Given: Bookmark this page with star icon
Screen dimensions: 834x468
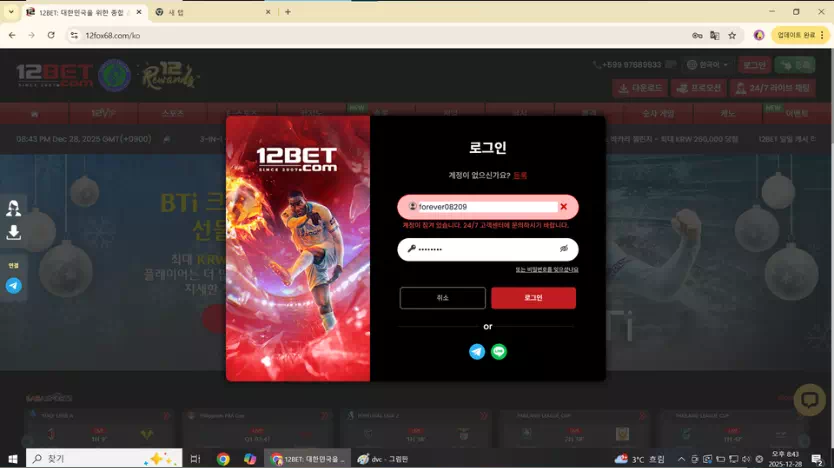Looking at the screenshot, I should pos(732,35).
